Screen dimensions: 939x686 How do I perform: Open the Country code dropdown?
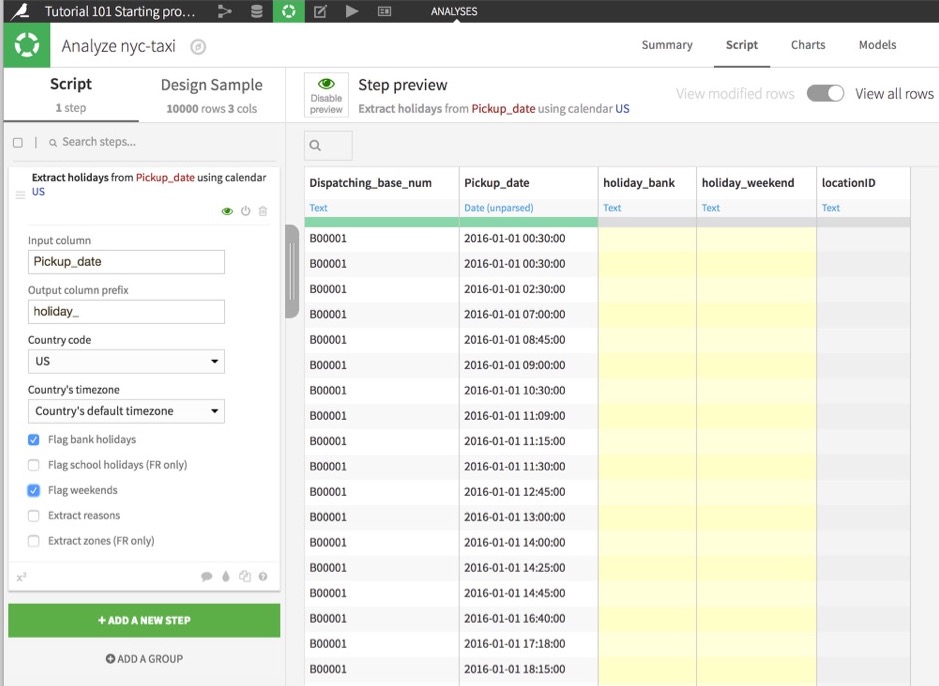pos(126,361)
